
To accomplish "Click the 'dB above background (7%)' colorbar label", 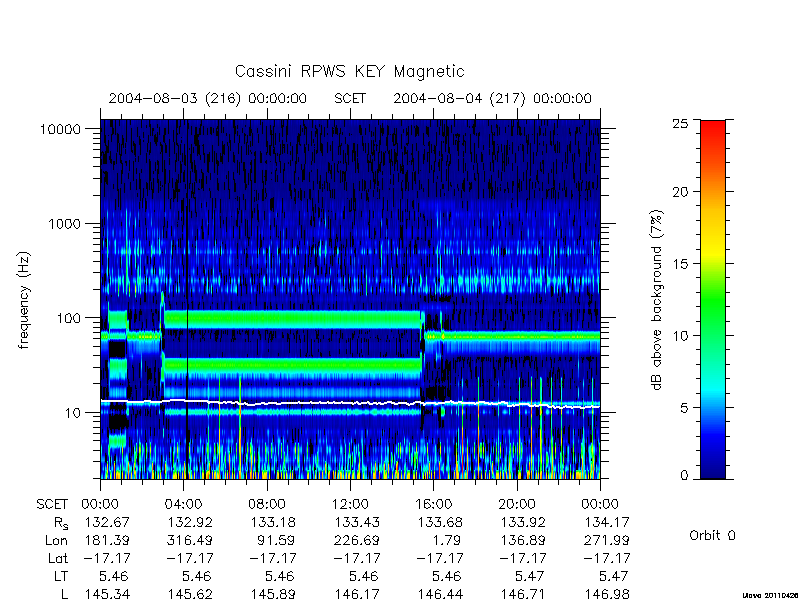I will [x=658, y=300].
